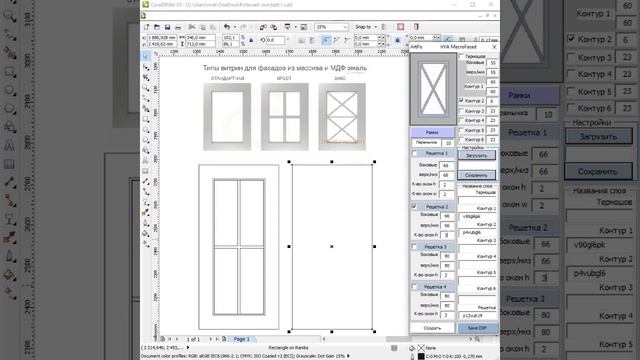This screenshot has width=640, height=360.
Task: Open the publish options dropdown arrow
Action: (296, 27)
